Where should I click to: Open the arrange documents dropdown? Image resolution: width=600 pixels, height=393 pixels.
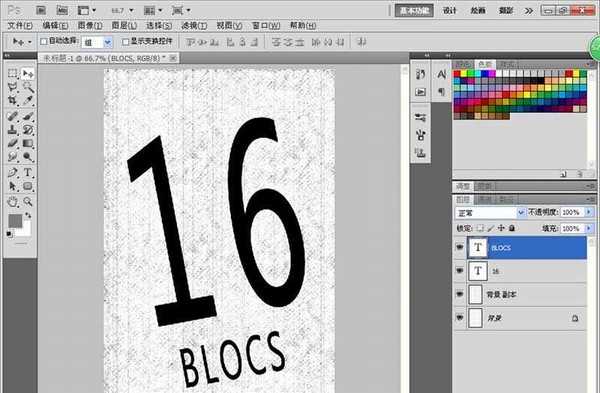(x=153, y=10)
